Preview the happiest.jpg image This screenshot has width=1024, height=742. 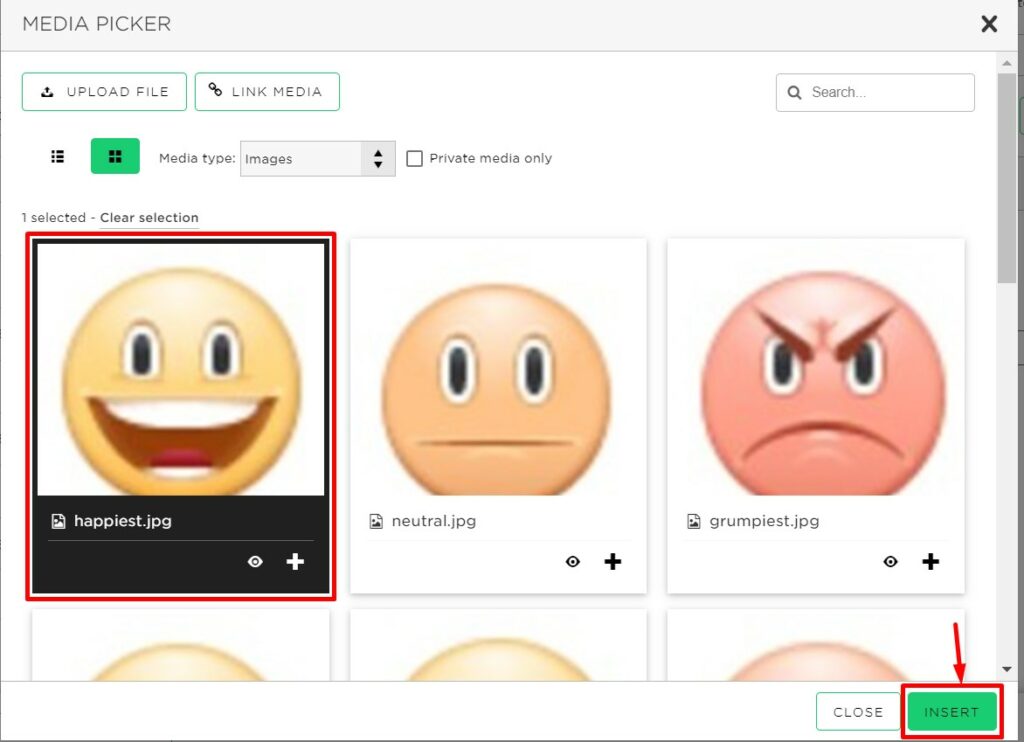click(255, 562)
